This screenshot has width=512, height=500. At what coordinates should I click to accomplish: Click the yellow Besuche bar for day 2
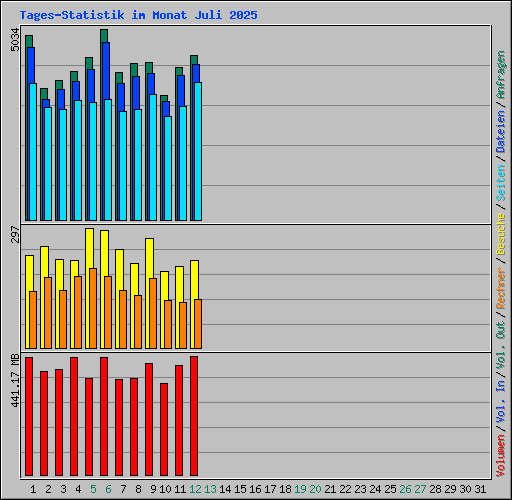pos(44,262)
